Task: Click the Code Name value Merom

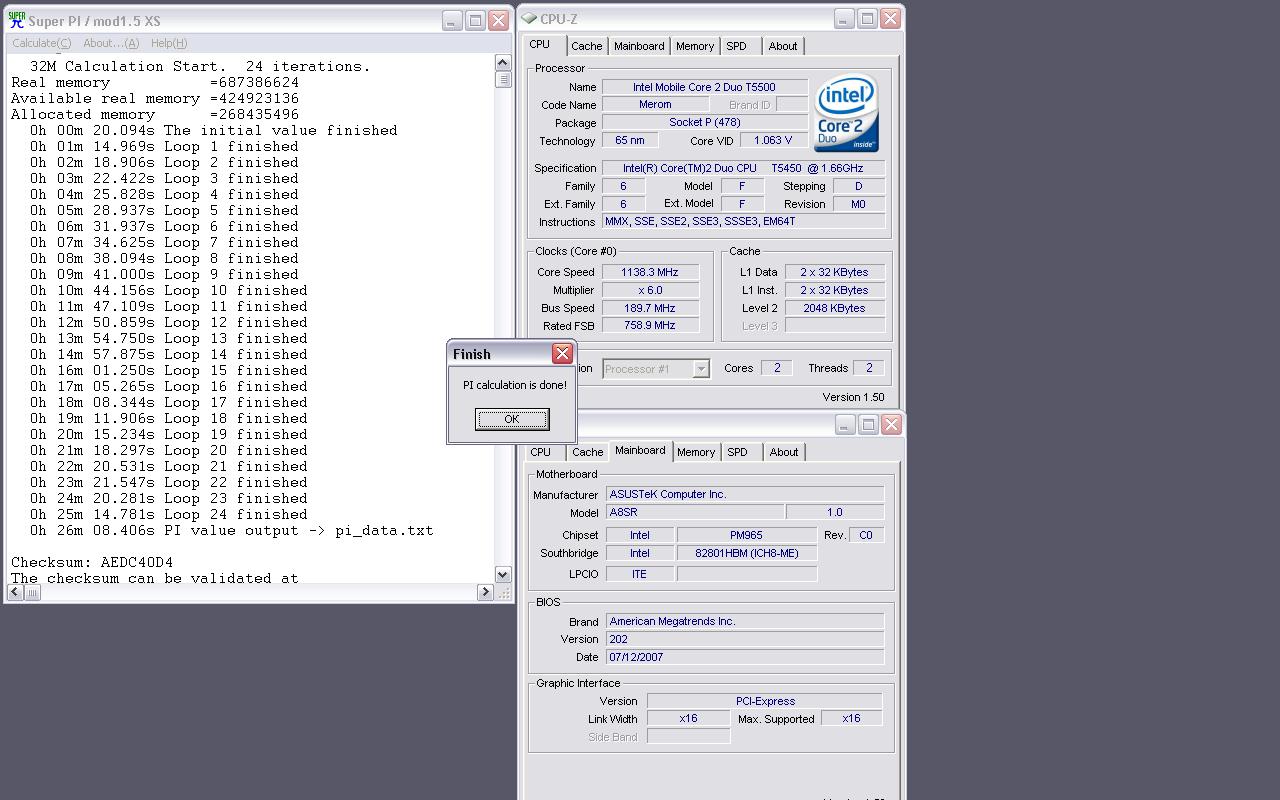Action: pyautogui.click(x=655, y=105)
